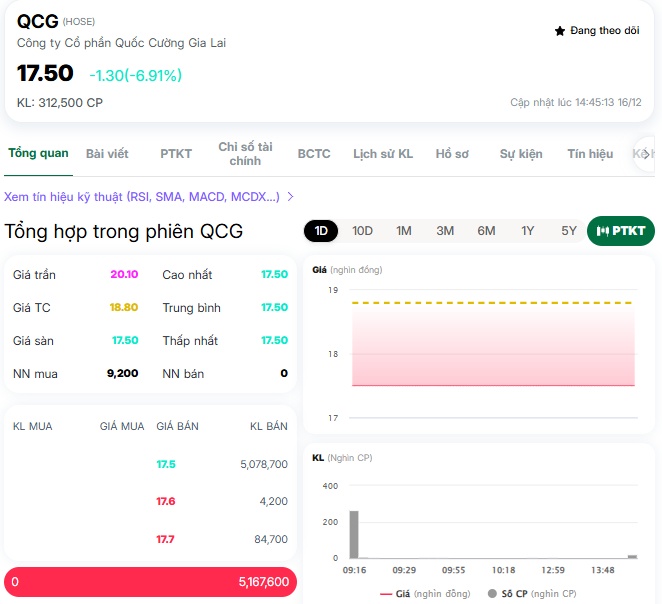This screenshot has height=604, width=662.
Task: Toggle the Số CP series legend
Action: pos(532,594)
